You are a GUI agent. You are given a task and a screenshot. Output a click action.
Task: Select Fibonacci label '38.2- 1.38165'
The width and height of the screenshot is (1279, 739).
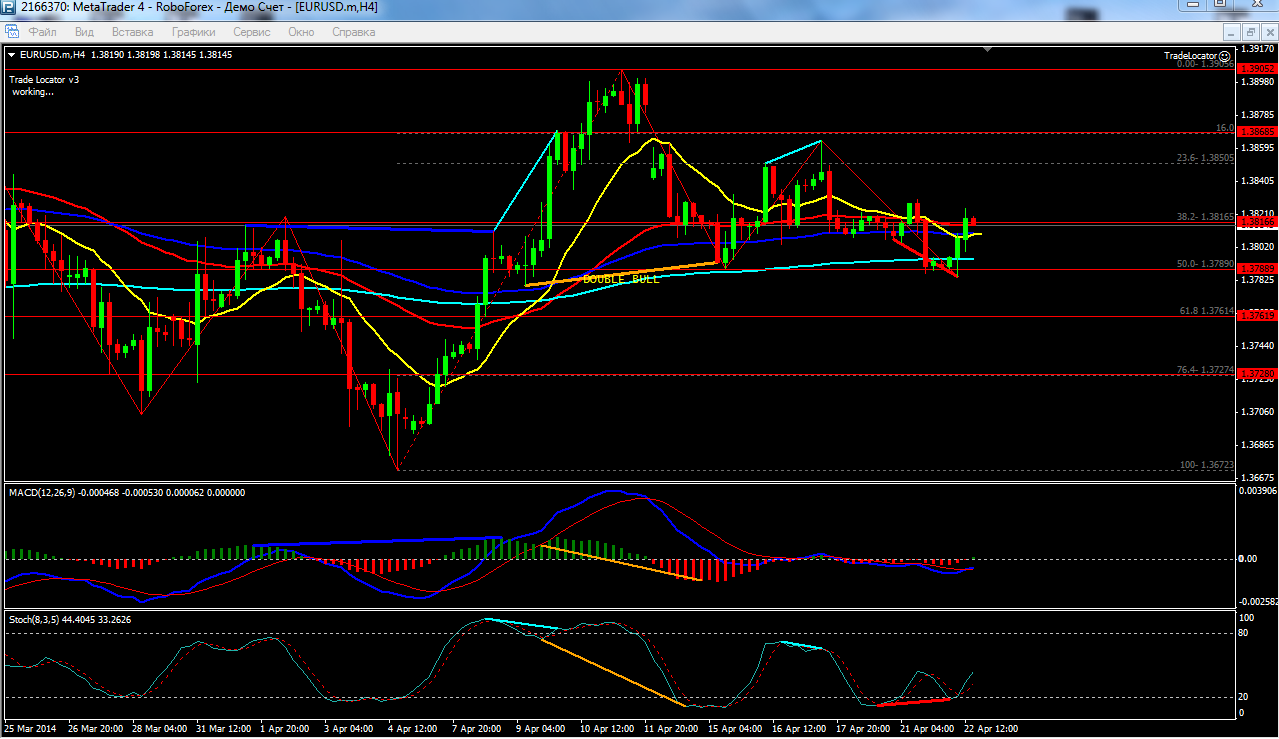1205,216
